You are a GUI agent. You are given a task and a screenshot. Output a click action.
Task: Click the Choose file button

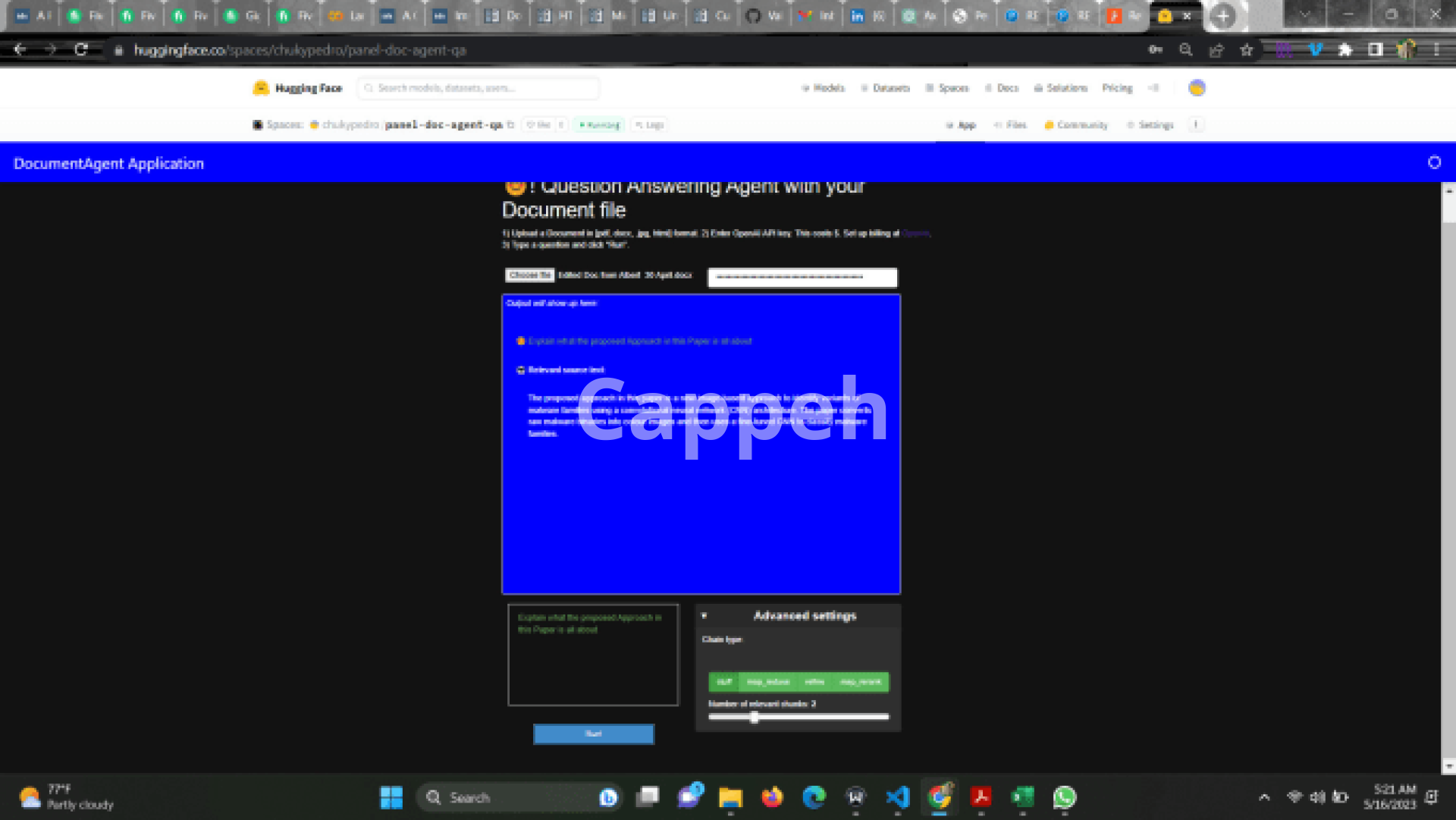point(530,275)
